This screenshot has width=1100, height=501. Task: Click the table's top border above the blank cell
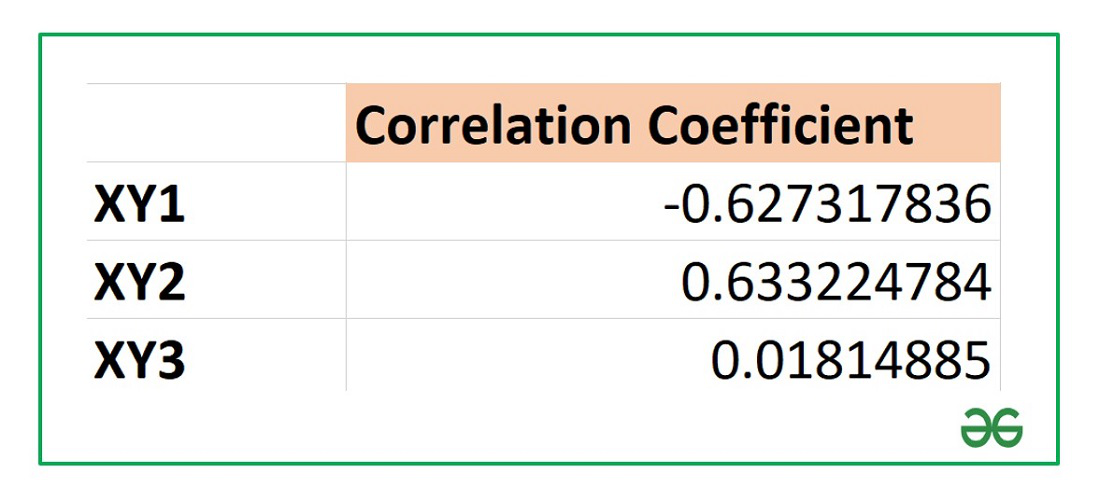216,84
